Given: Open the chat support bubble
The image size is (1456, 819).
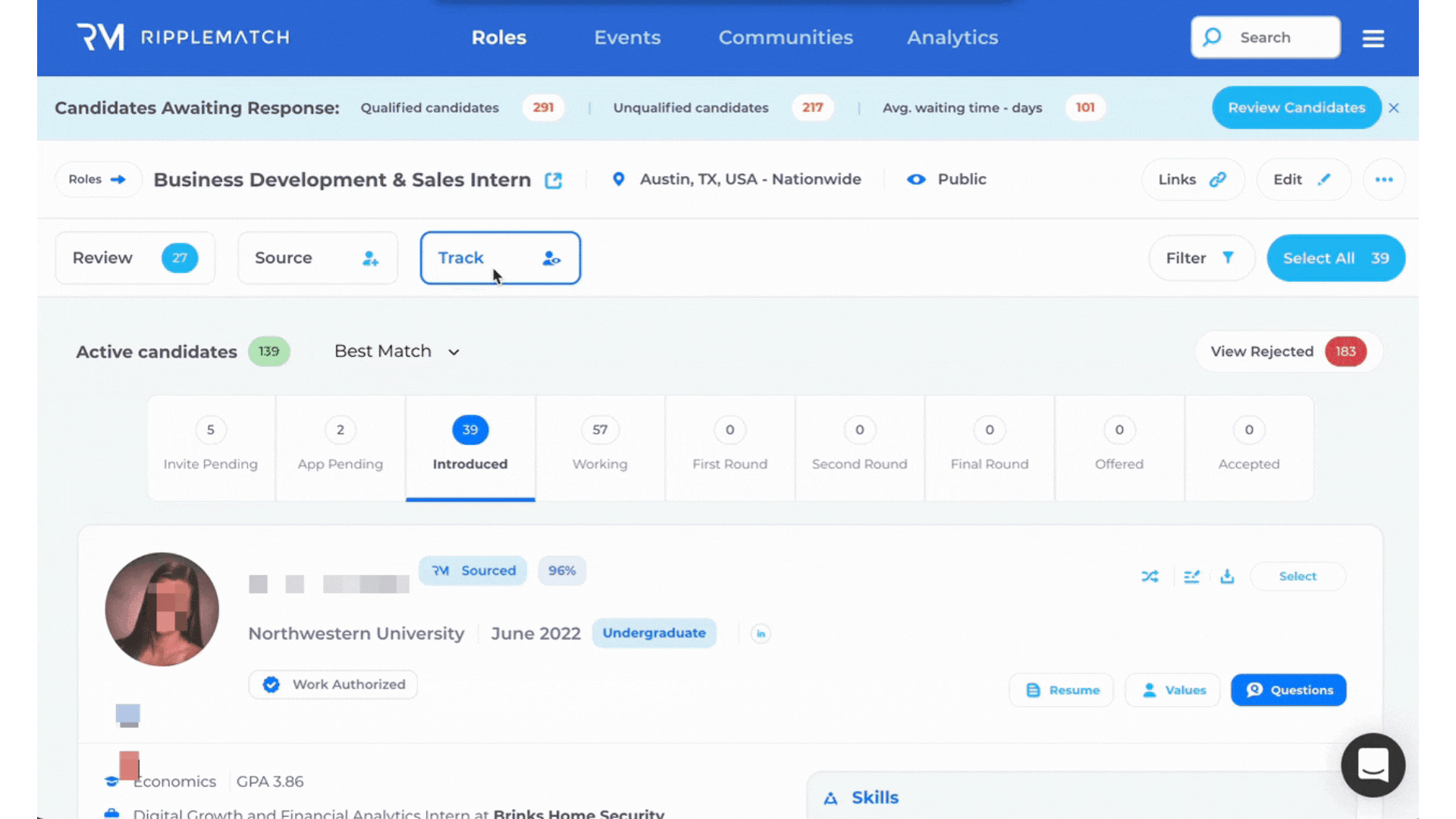Looking at the screenshot, I should coord(1373,765).
